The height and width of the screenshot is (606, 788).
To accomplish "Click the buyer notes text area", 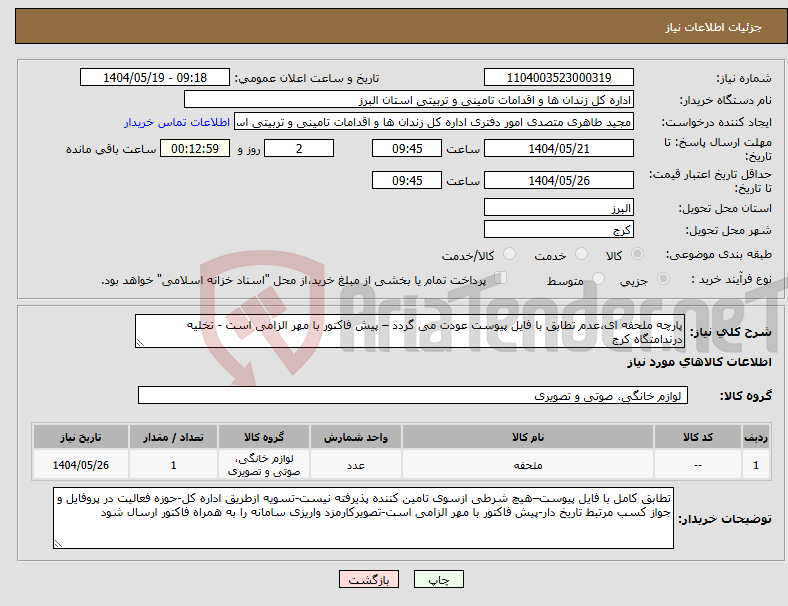I will click(x=363, y=518).
